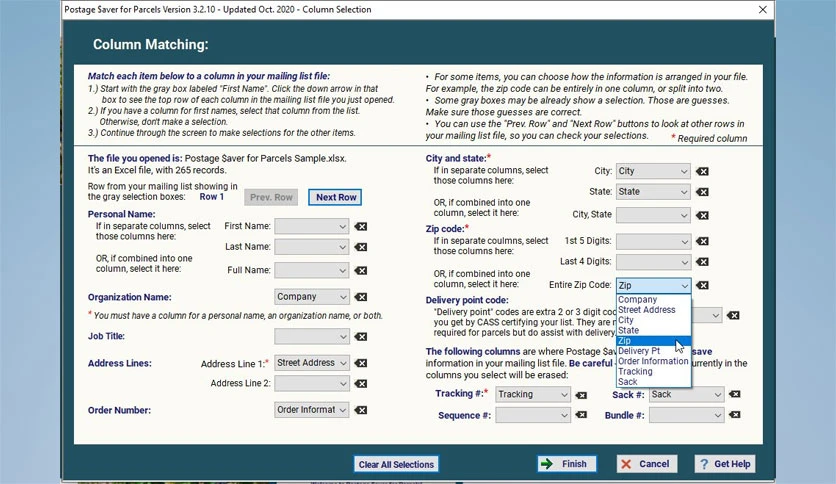Screen dimensions: 836x484
Task: Clear the First Name selection
Action: click(361, 227)
